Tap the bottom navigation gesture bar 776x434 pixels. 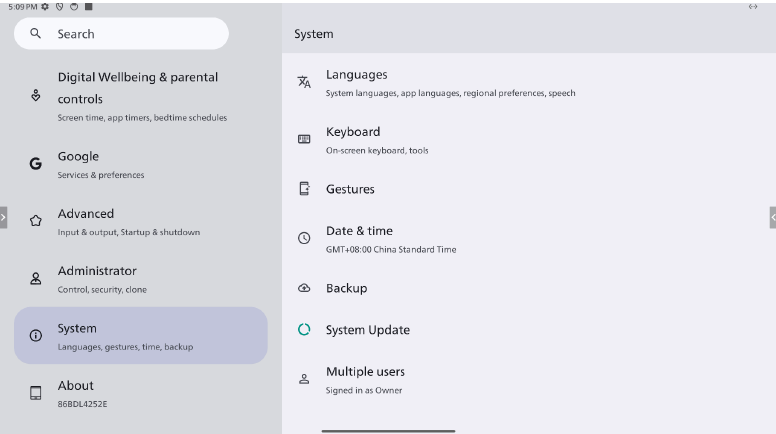tap(388, 430)
